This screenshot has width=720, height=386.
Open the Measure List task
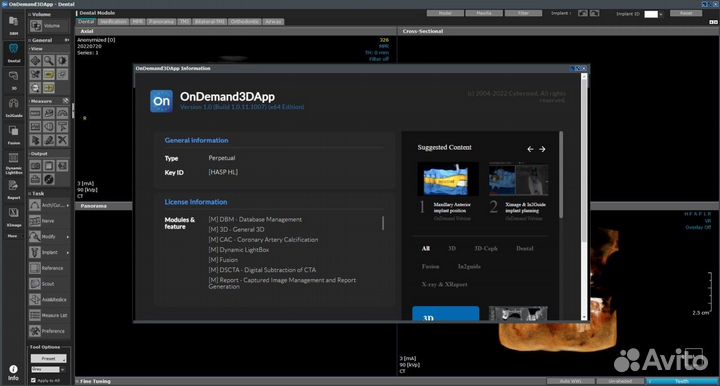[48, 315]
